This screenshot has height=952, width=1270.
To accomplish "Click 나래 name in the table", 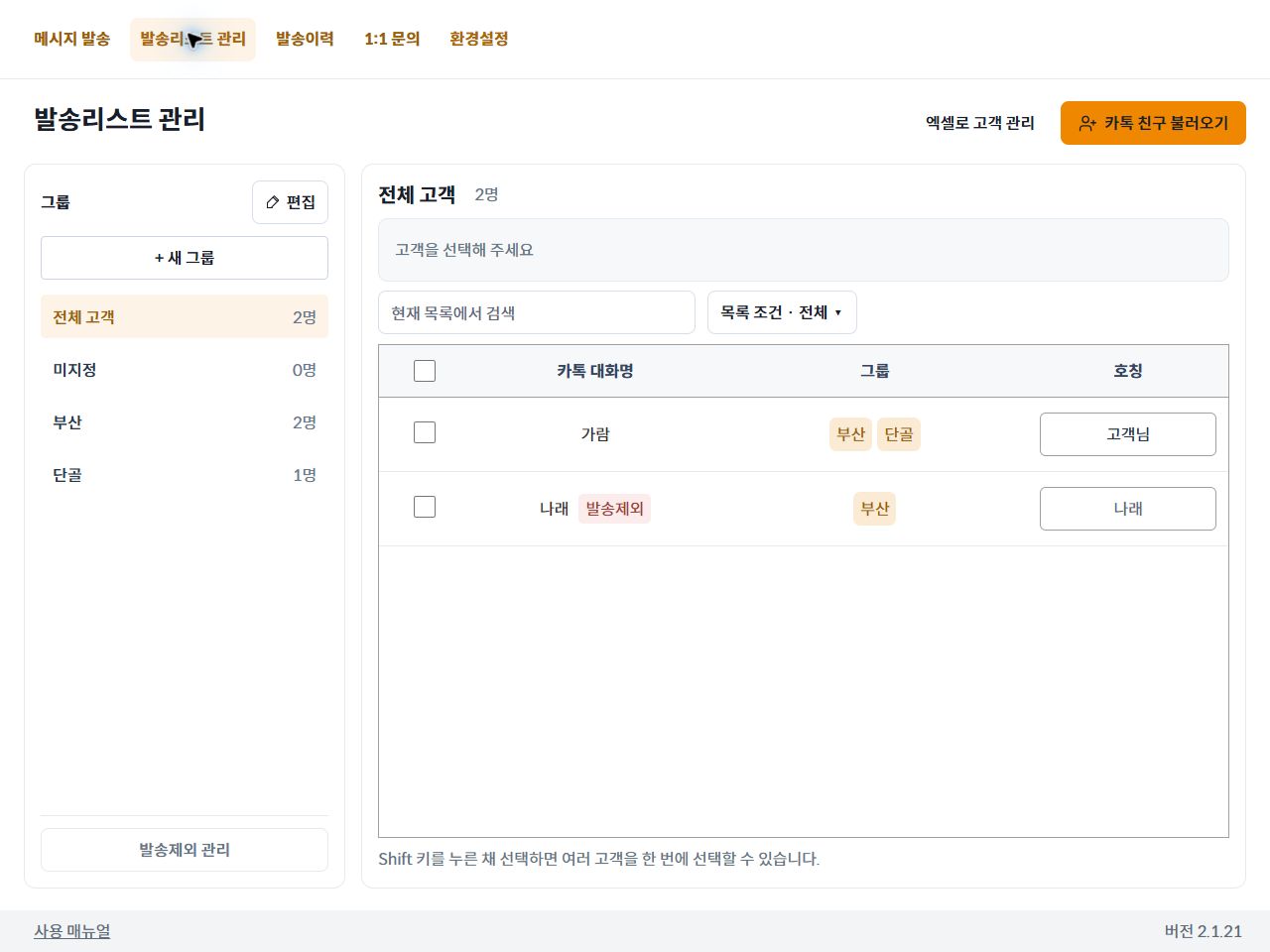I will coord(554,509).
